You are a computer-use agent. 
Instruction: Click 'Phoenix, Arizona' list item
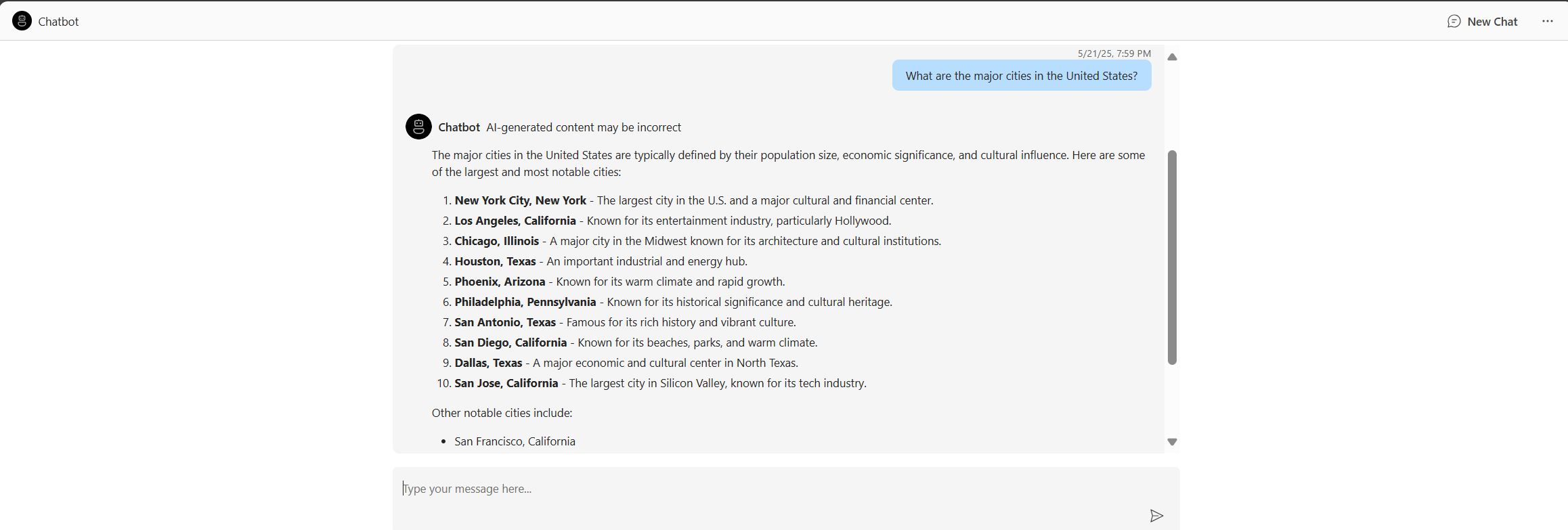tap(619, 282)
